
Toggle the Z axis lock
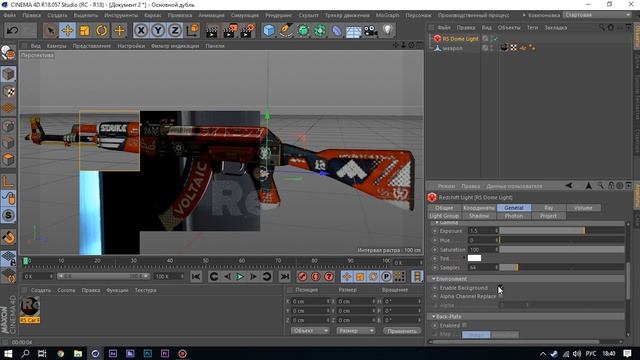175,31
